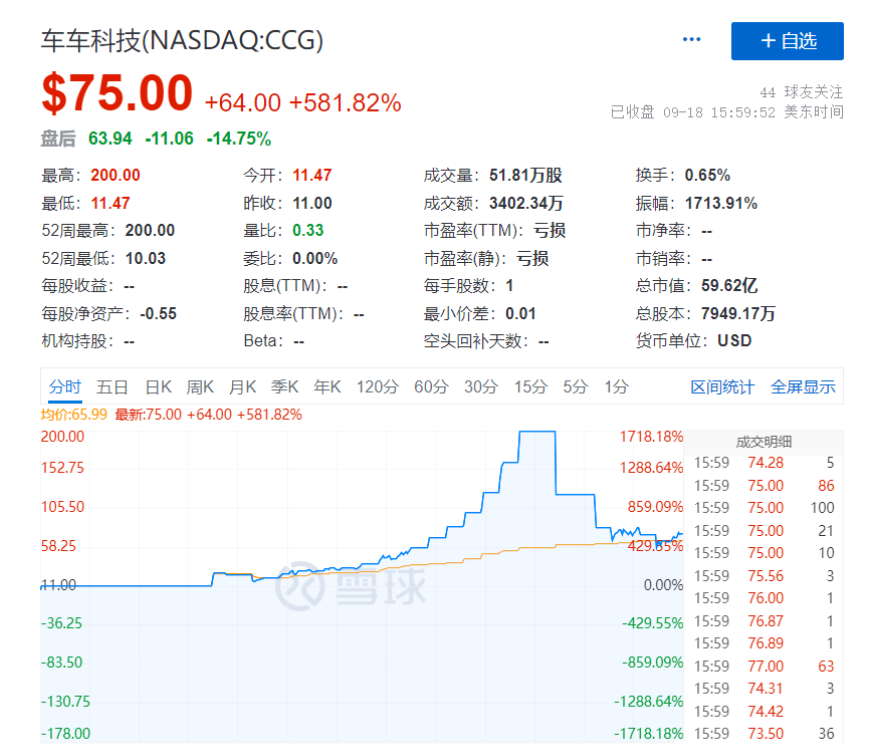This screenshot has width=880, height=744.
Task: Click the 最小价差 value 0.01
Action: point(520,313)
